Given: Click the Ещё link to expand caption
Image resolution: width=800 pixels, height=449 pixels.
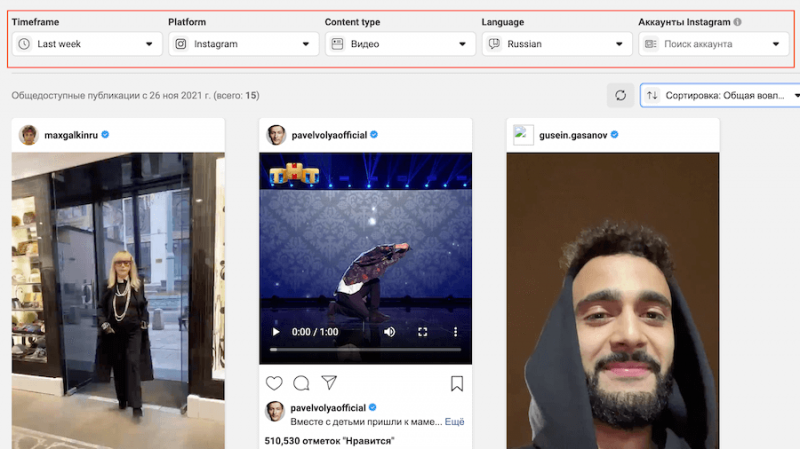Looking at the screenshot, I should tap(454, 422).
